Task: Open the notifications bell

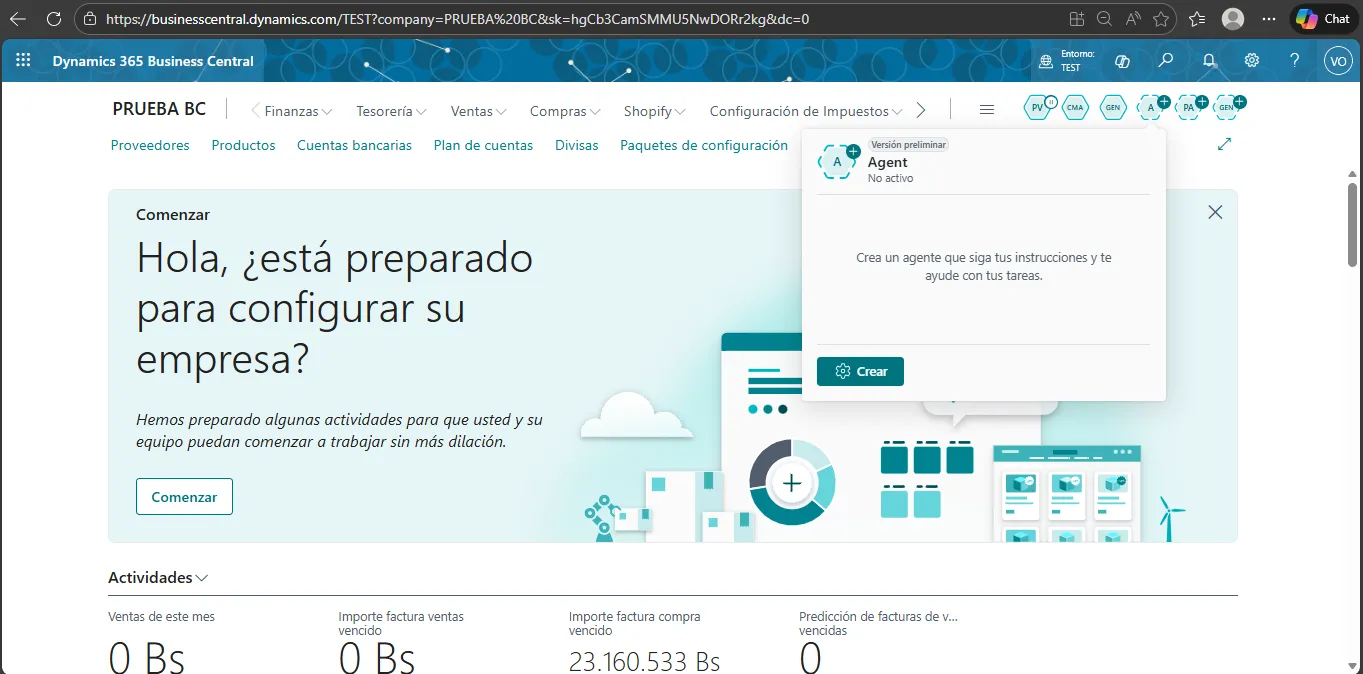Action: [x=1209, y=61]
